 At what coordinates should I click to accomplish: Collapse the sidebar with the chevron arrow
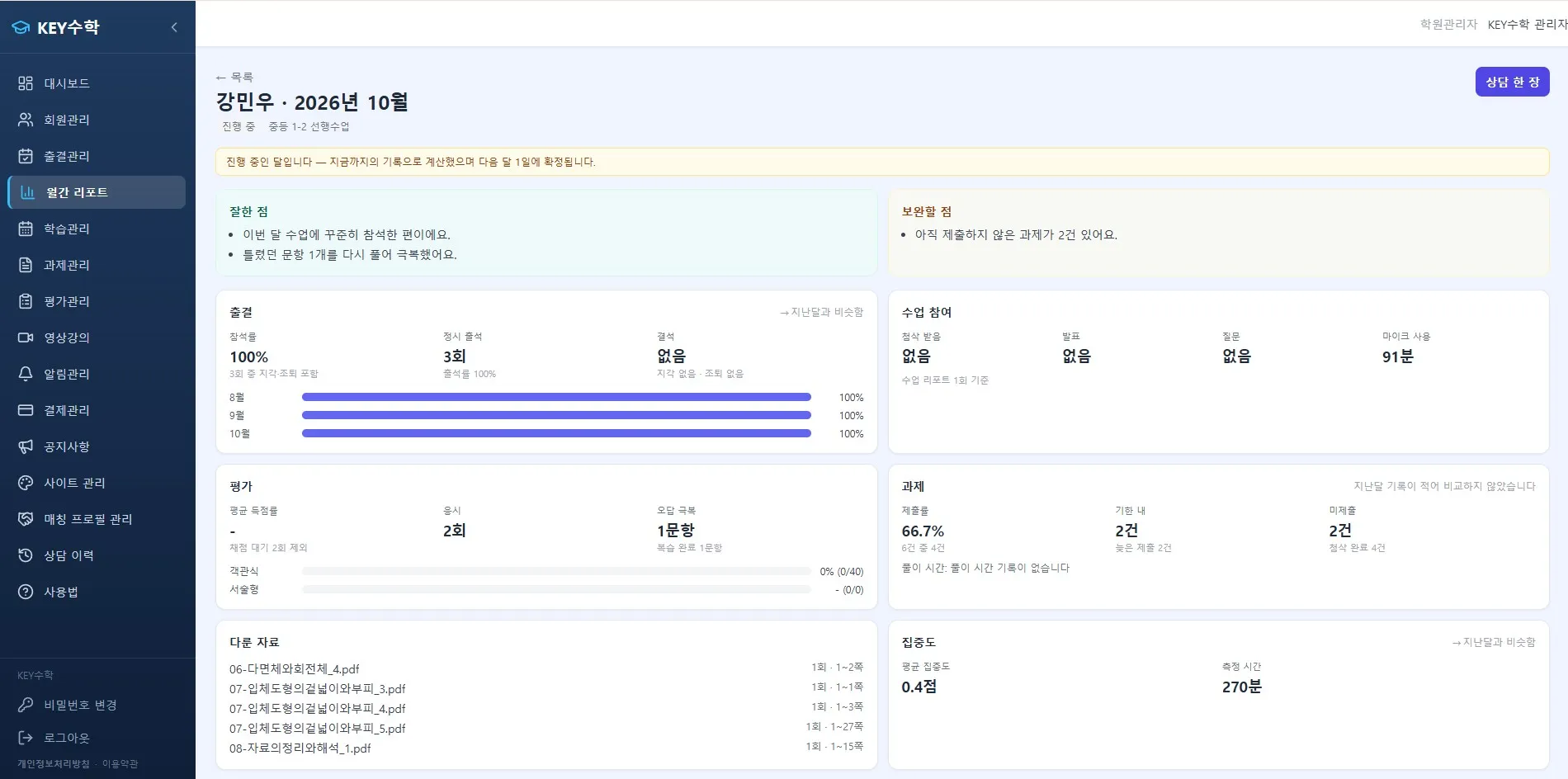(174, 27)
